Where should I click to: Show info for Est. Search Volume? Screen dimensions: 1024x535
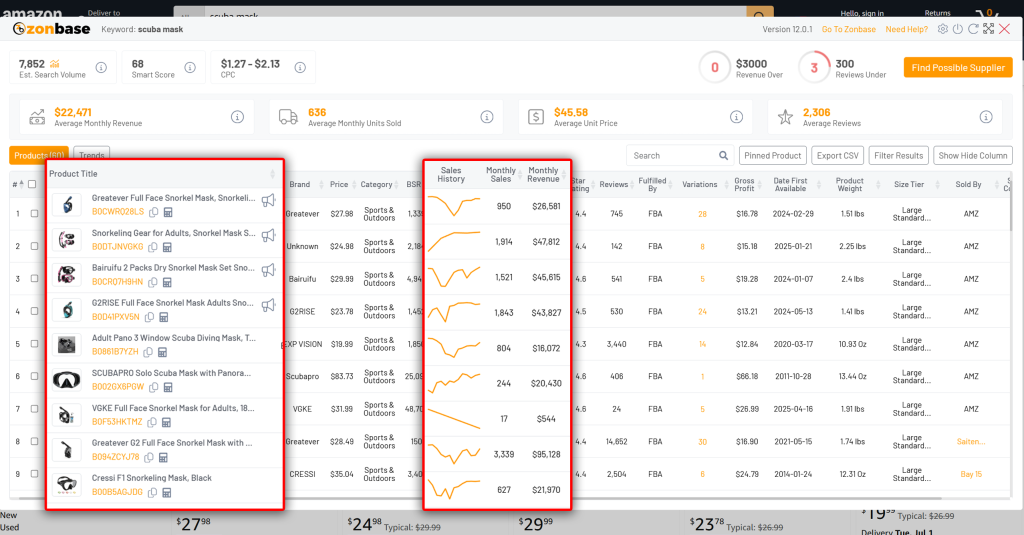point(101,67)
